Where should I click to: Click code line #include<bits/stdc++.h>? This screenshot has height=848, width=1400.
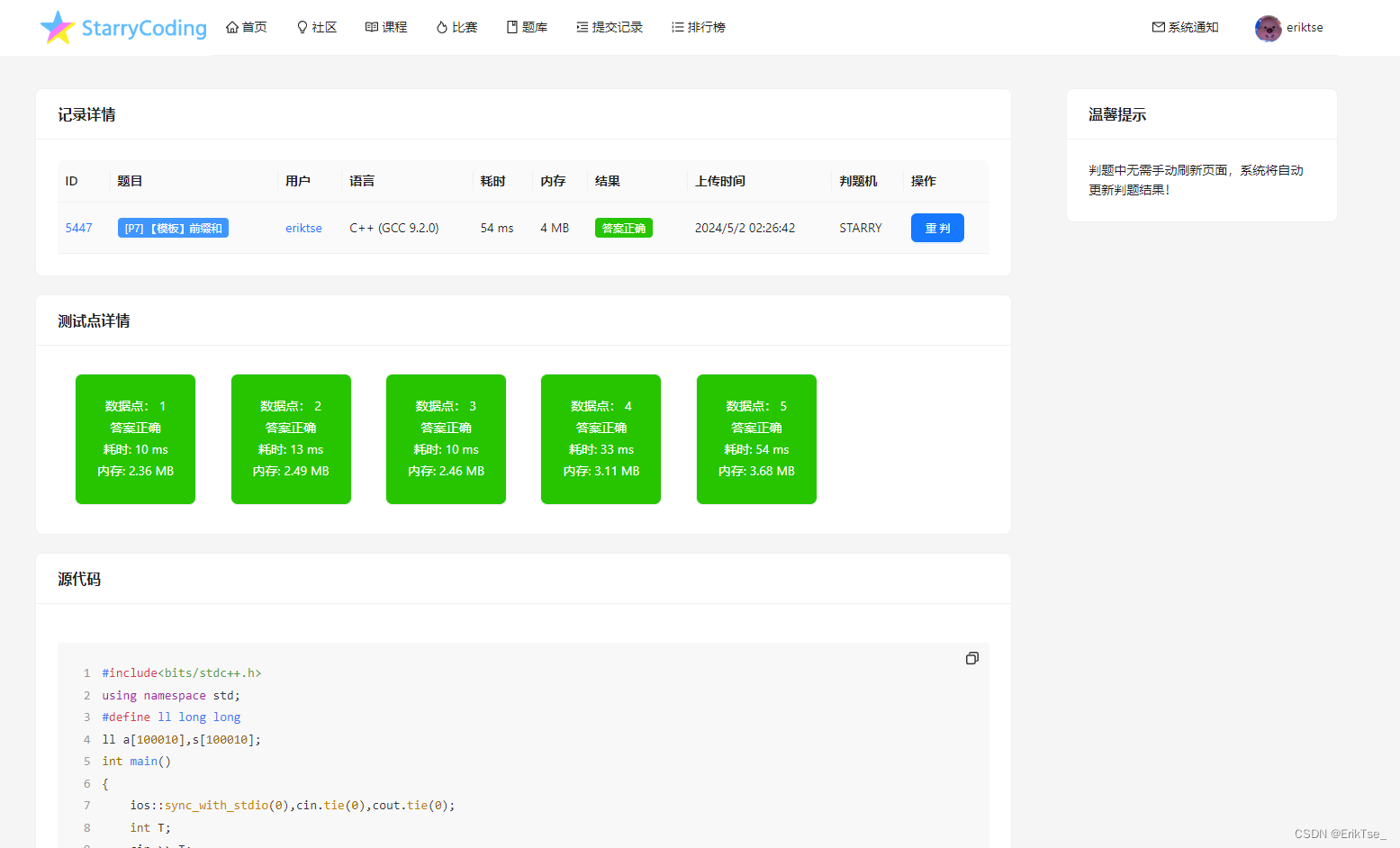pos(182,672)
